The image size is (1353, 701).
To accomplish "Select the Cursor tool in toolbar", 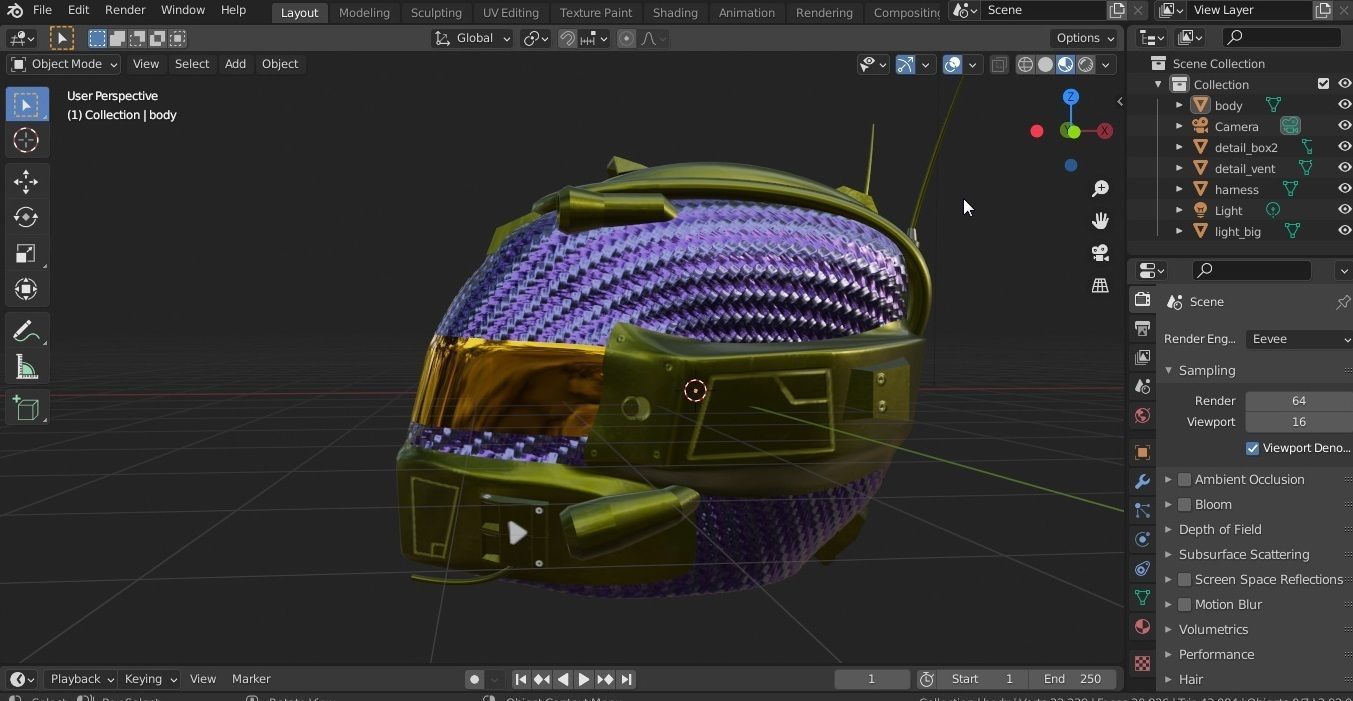I will (x=26, y=140).
